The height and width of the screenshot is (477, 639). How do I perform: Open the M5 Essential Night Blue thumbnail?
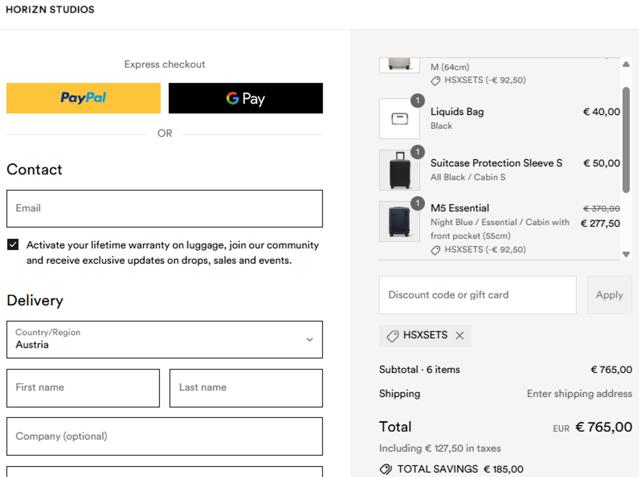pos(399,221)
